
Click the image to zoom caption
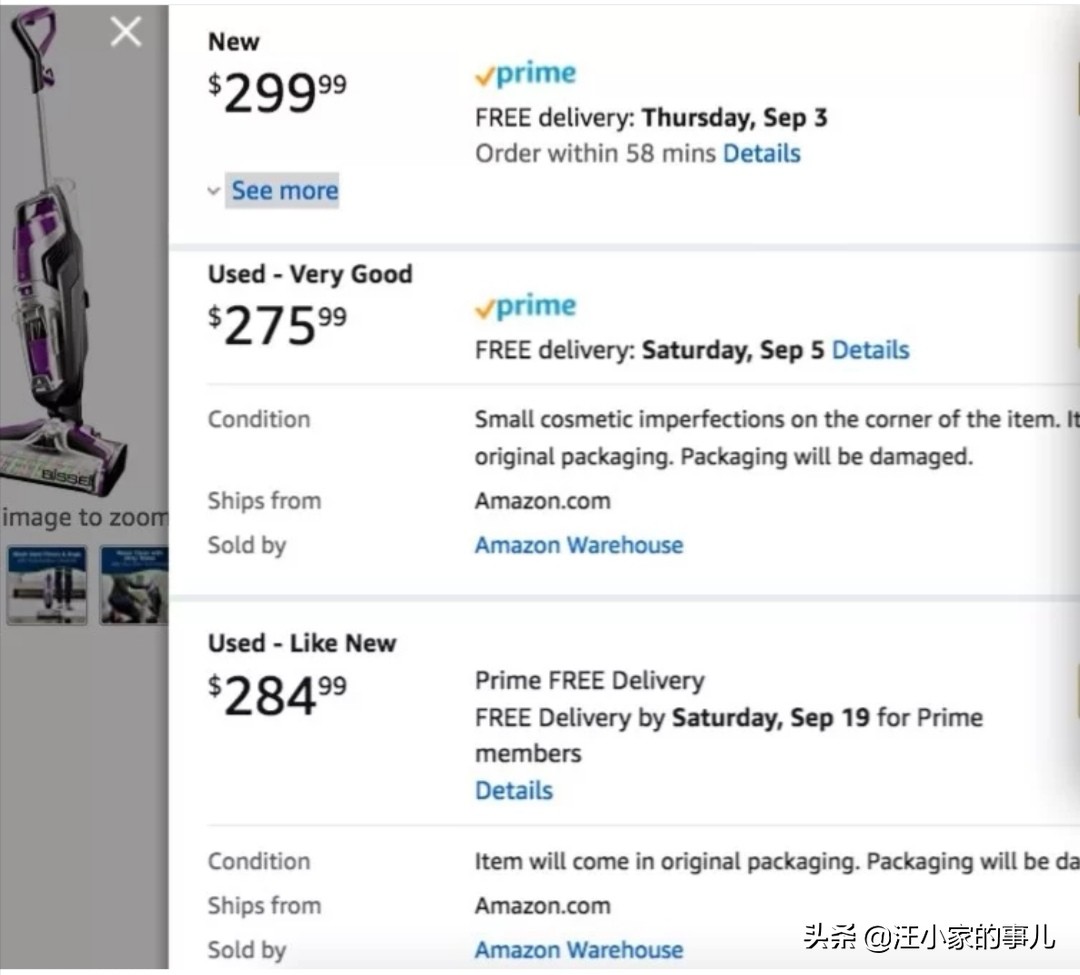click(x=84, y=517)
